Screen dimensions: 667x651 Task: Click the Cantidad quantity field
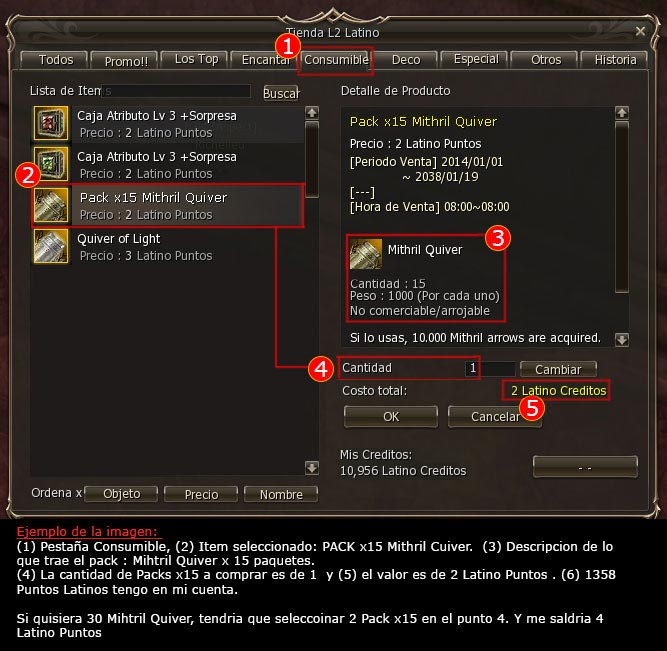pos(490,368)
